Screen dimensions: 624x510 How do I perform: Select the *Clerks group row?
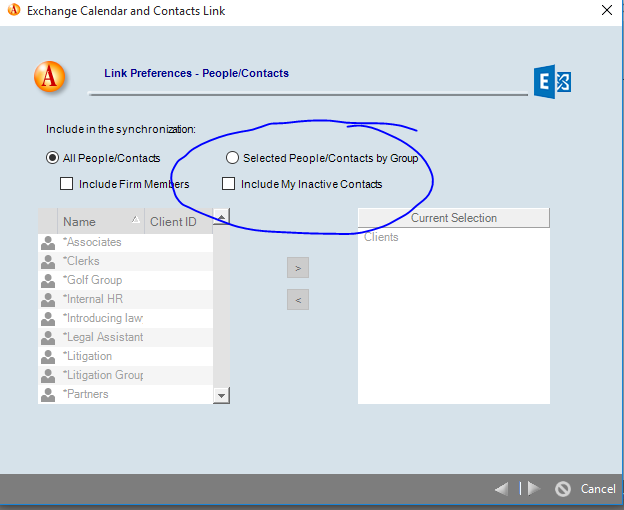(x=126, y=261)
